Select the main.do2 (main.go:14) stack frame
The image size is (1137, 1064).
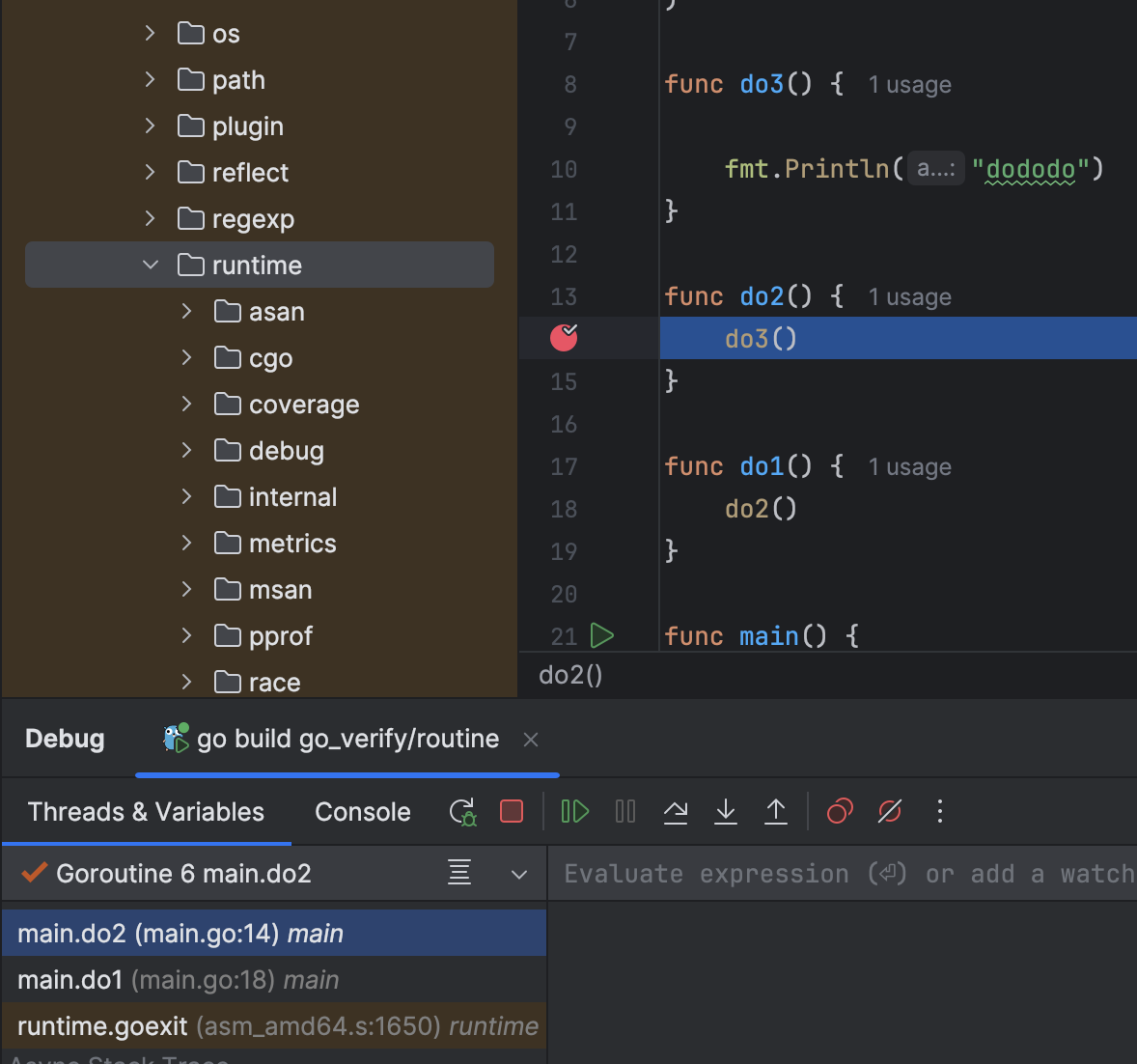pos(273,933)
